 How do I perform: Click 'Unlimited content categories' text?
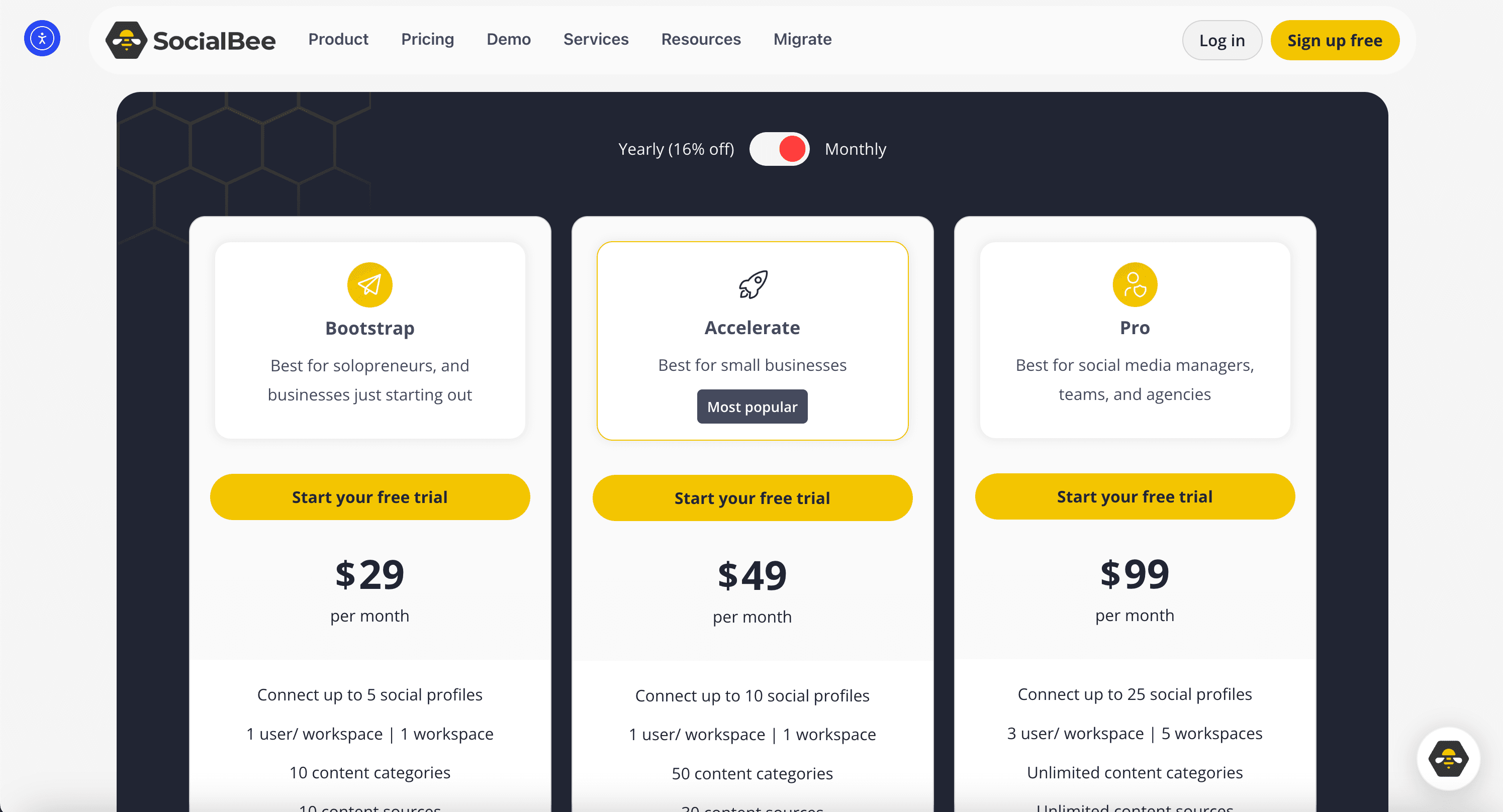point(1135,772)
